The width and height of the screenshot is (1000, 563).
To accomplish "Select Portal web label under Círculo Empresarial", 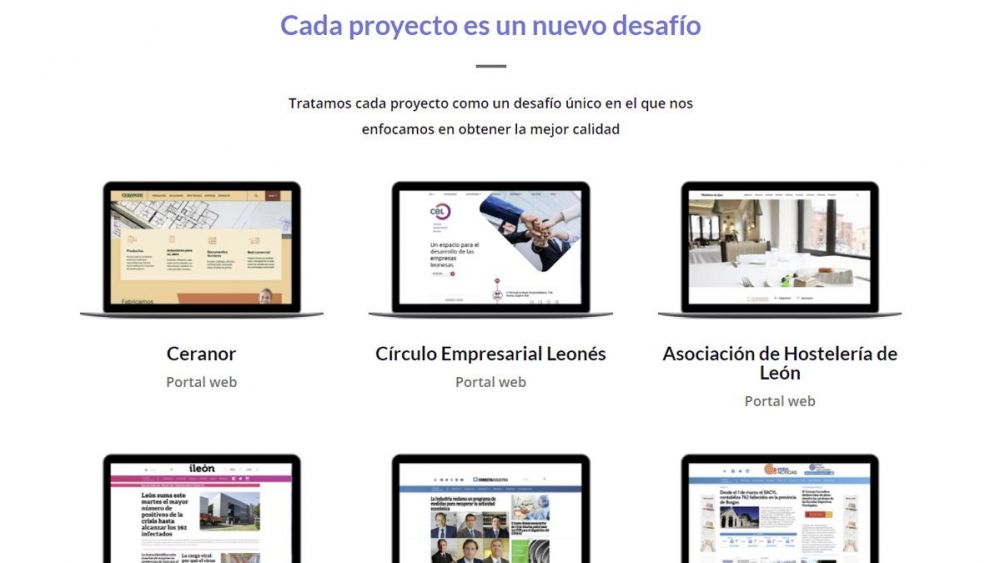I will (x=490, y=382).
